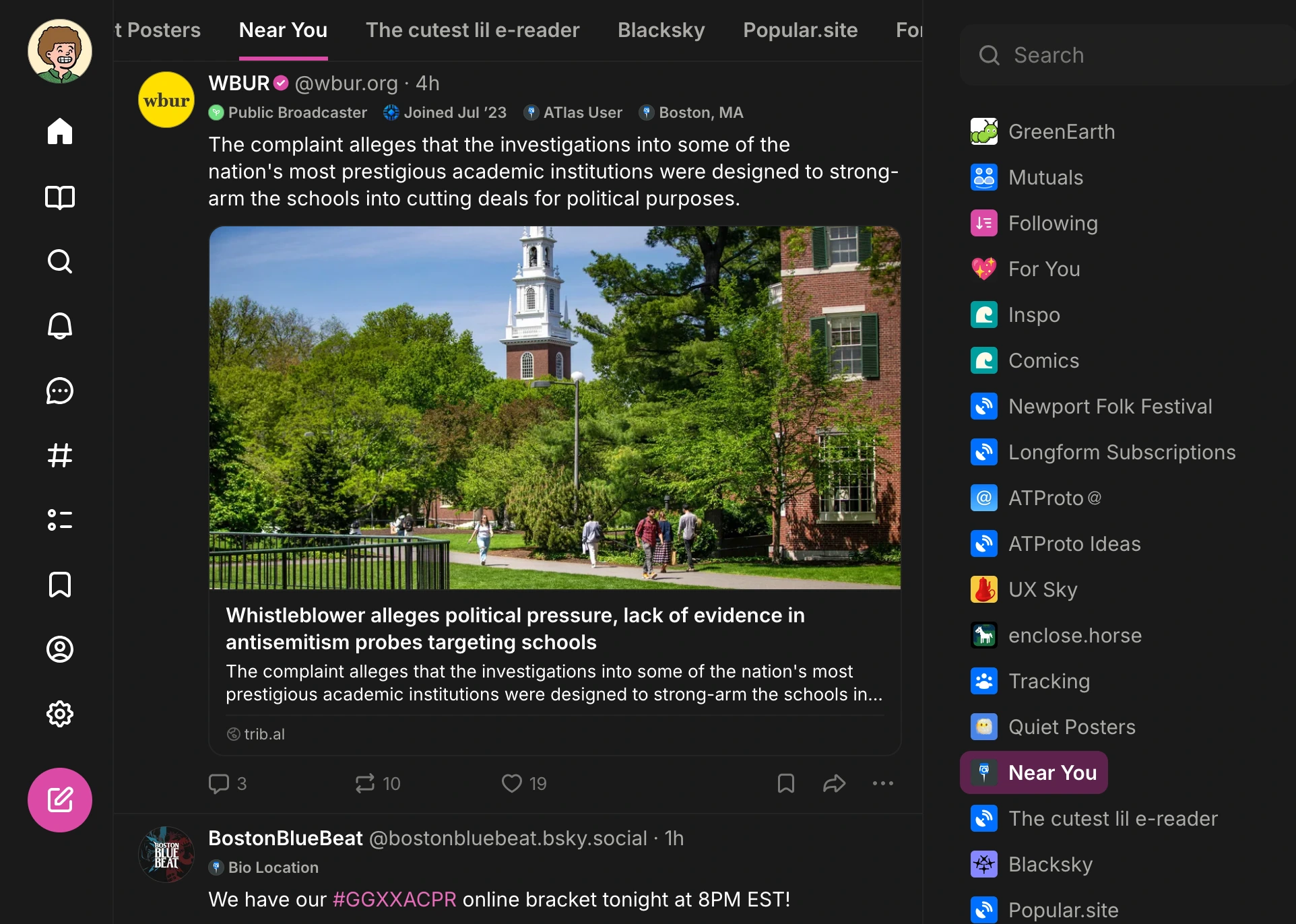This screenshot has width=1296, height=924.
Task: Open search from the sidebar magnifier icon
Action: coord(60,261)
